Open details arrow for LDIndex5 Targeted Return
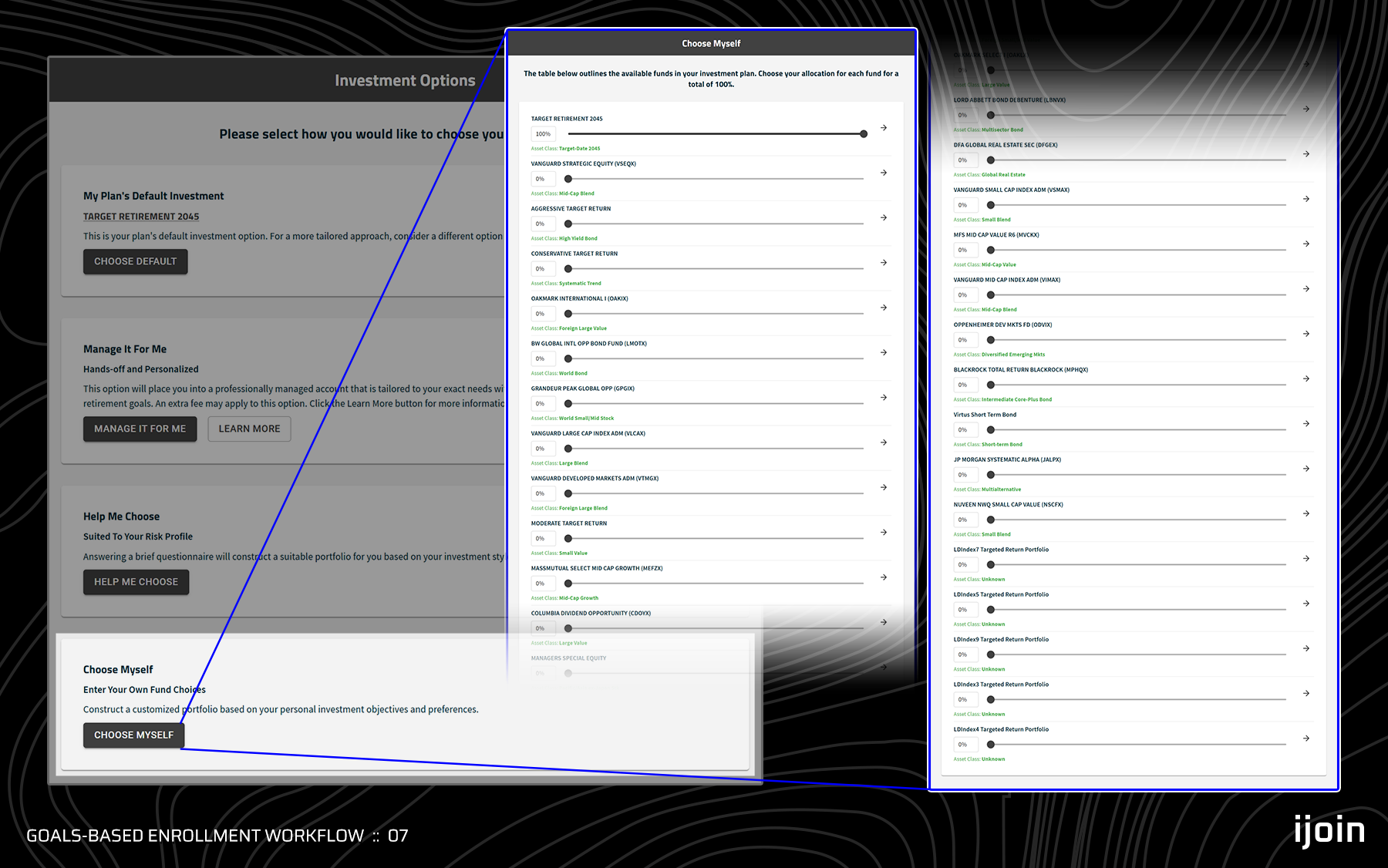Screen dimensions: 1388x868 click(x=1306, y=604)
